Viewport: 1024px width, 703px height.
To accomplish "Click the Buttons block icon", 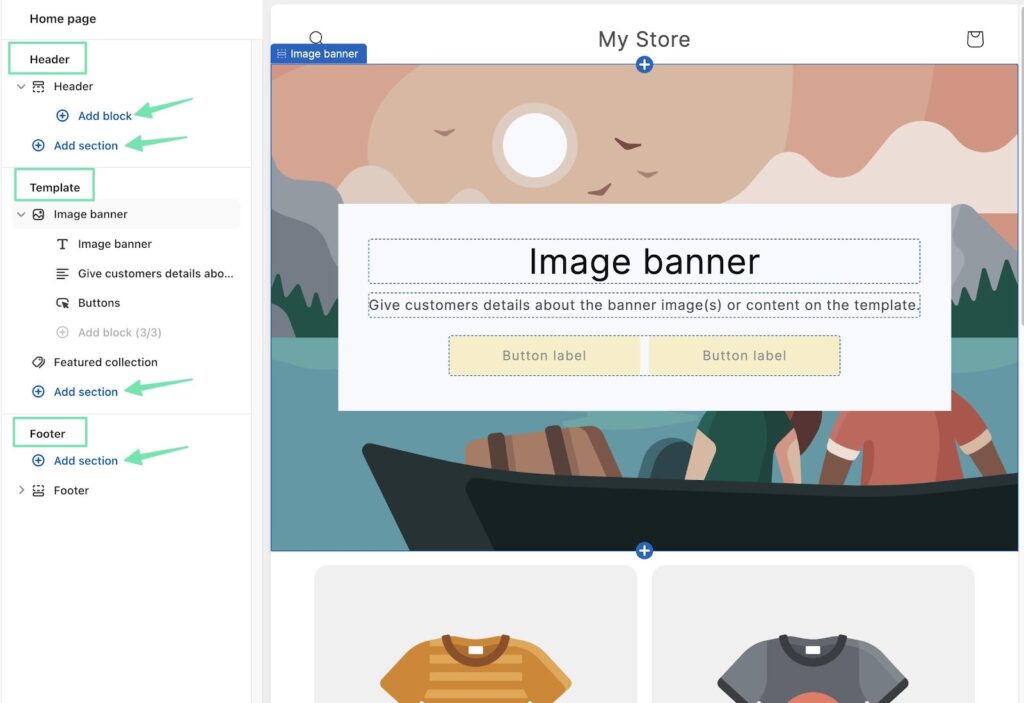I will (x=62, y=303).
